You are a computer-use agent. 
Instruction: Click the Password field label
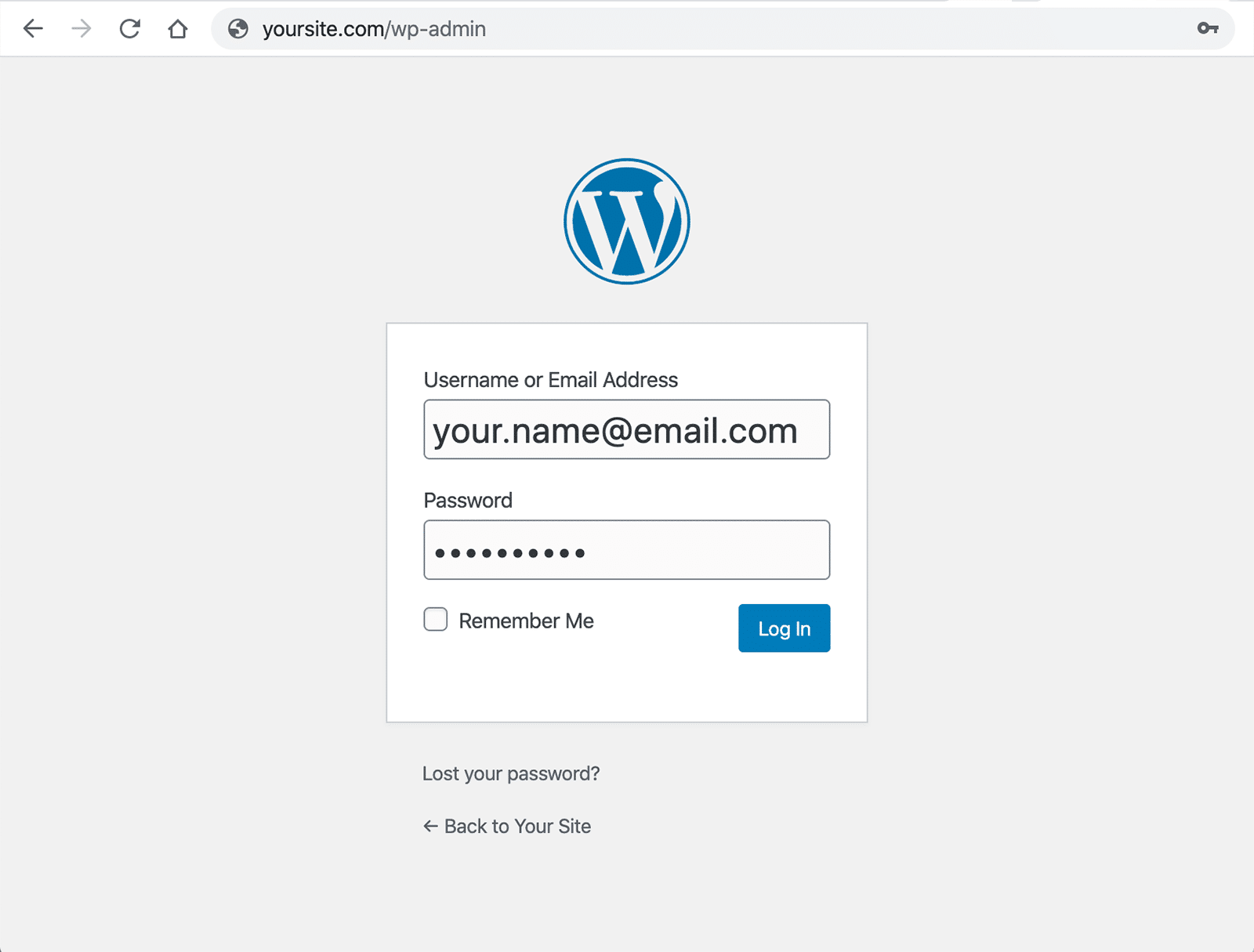[468, 501]
